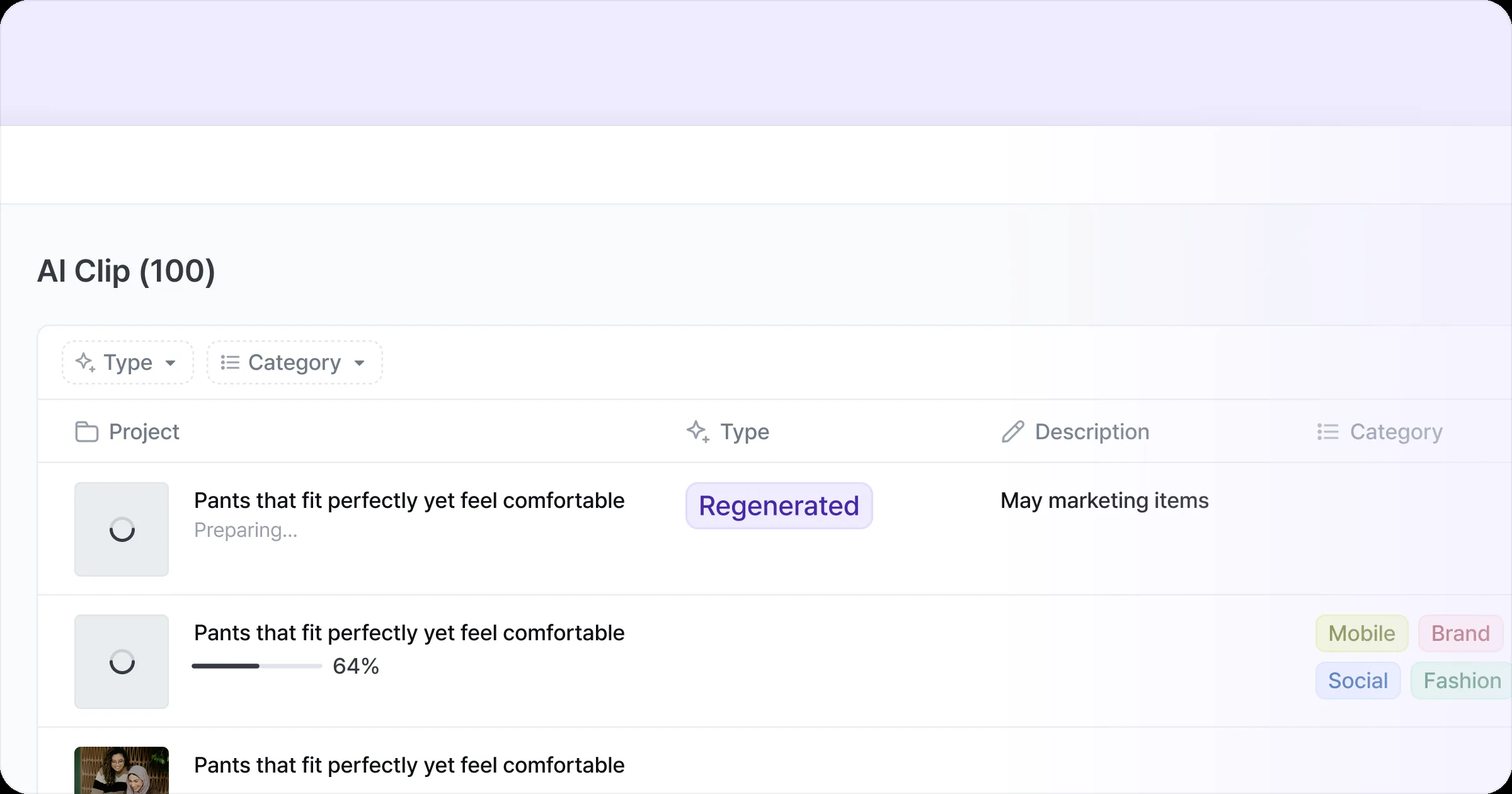Click the AI Clip (100) heading
The width and height of the screenshot is (1512, 794).
click(x=126, y=271)
